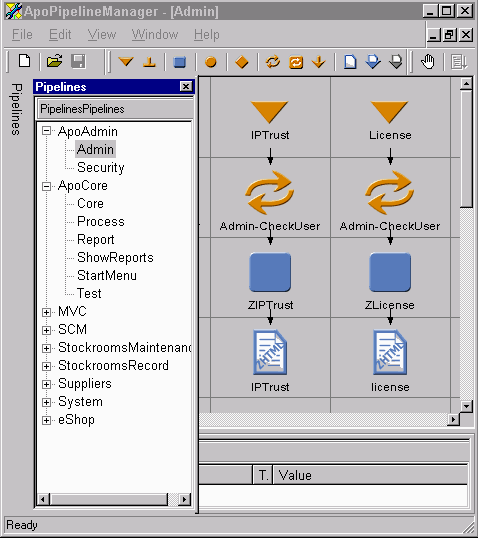Click the Save floppy disk icon

pos(78,62)
